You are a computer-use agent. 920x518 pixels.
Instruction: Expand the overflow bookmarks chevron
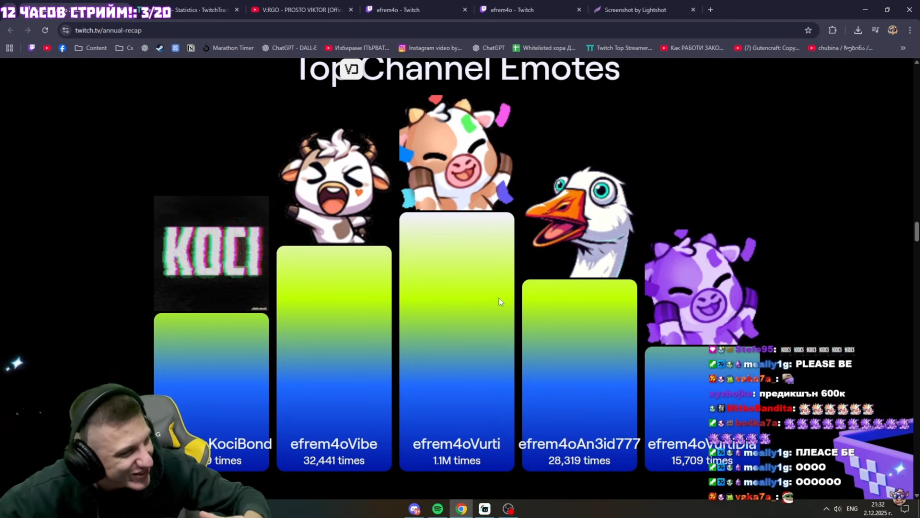tap(903, 48)
